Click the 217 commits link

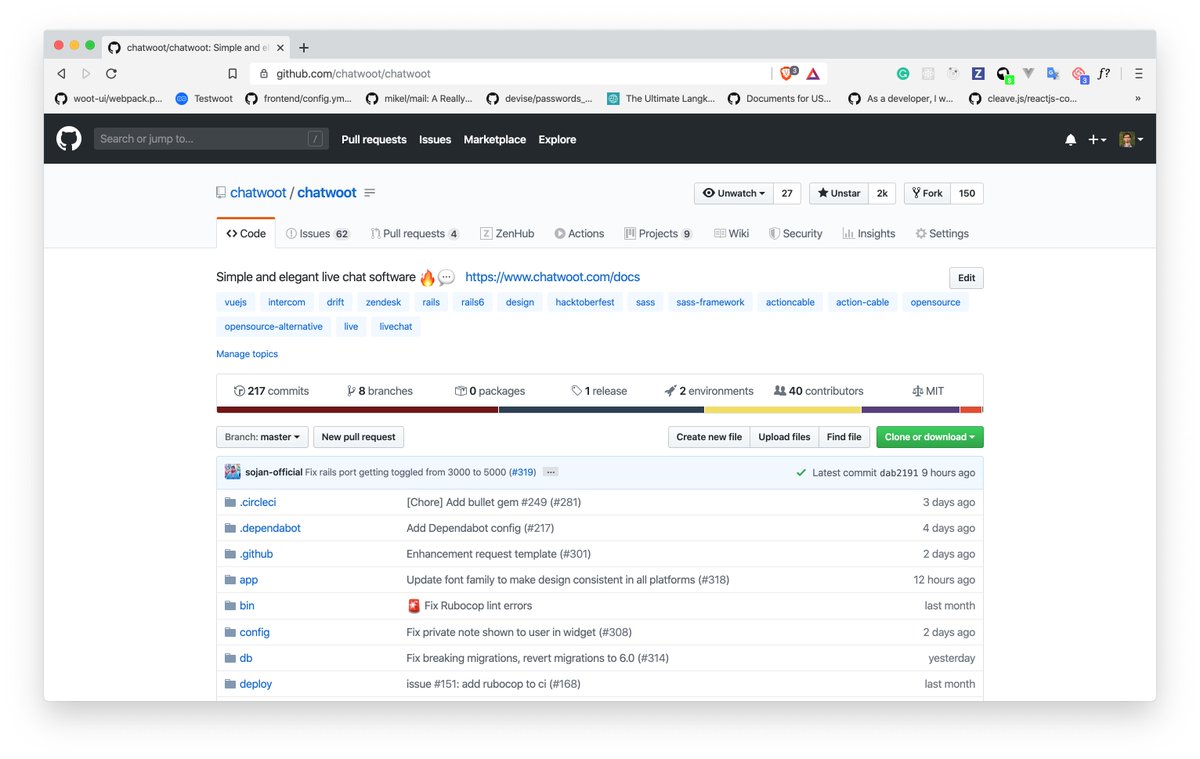tap(271, 391)
